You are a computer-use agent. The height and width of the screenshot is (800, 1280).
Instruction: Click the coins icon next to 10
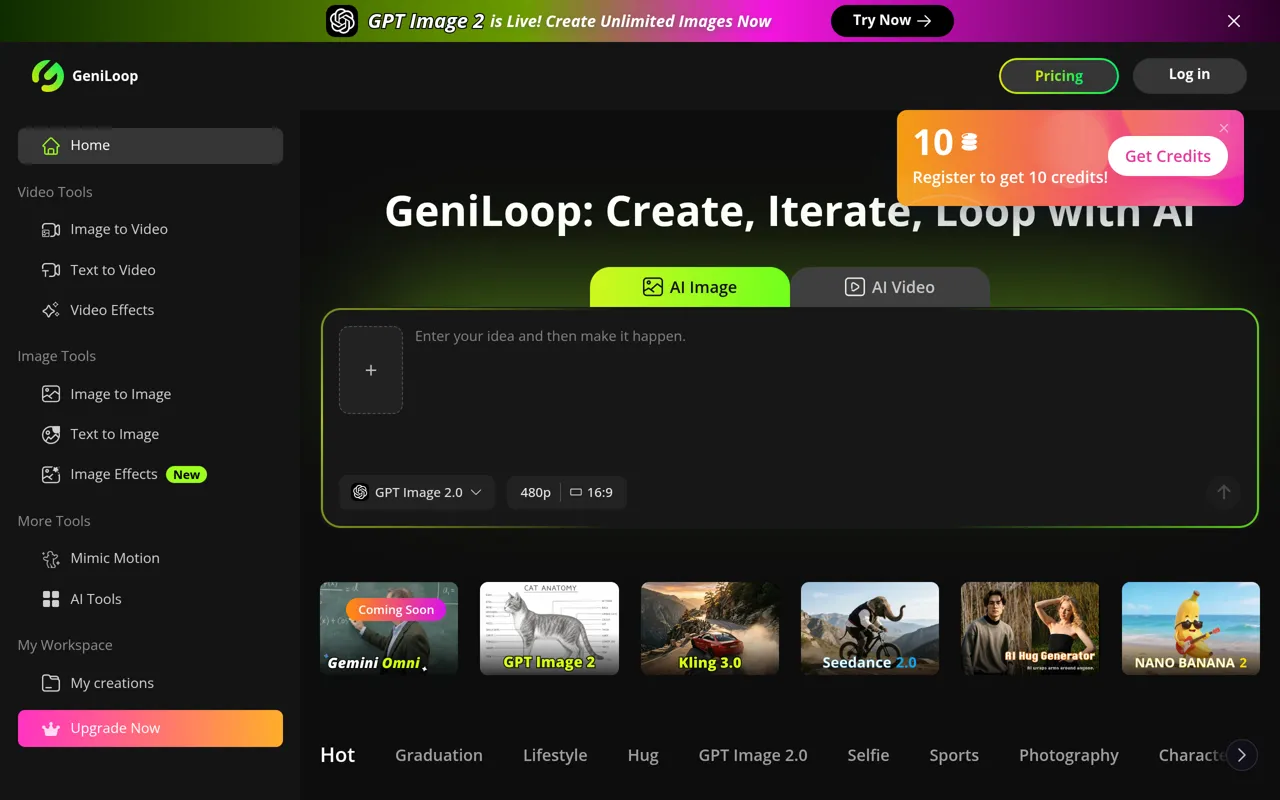pos(969,143)
